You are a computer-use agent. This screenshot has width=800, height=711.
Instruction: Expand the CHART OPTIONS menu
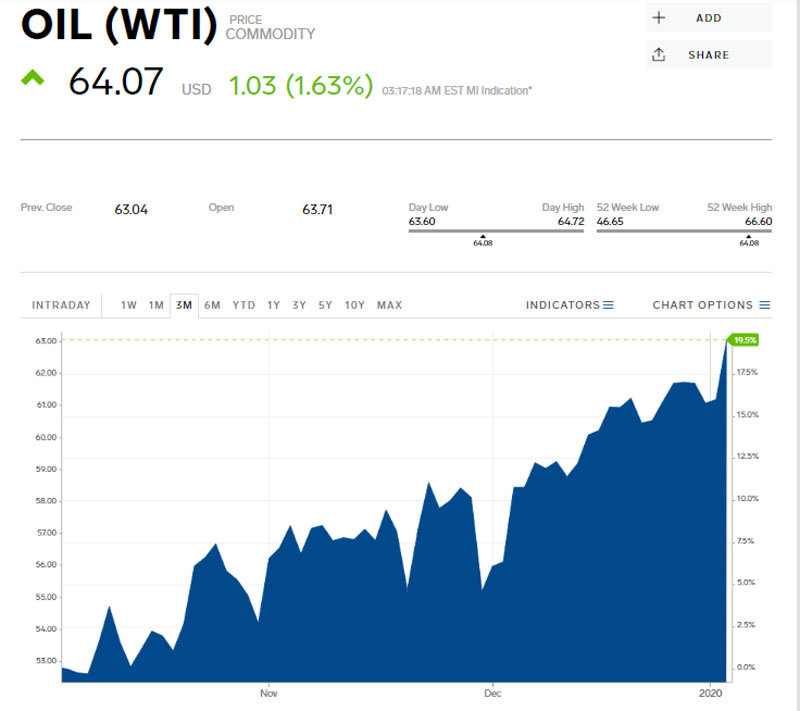(711, 305)
